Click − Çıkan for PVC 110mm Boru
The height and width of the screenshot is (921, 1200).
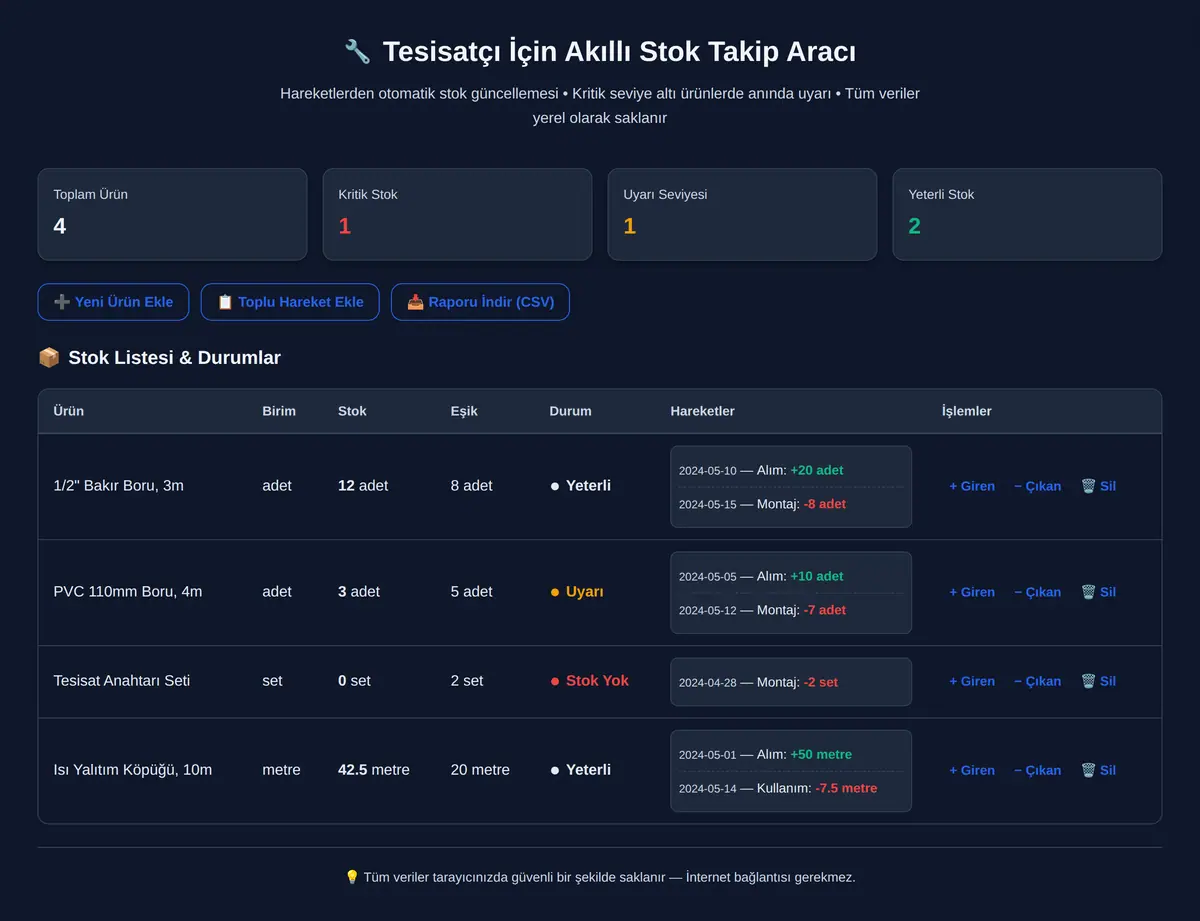tap(1037, 592)
